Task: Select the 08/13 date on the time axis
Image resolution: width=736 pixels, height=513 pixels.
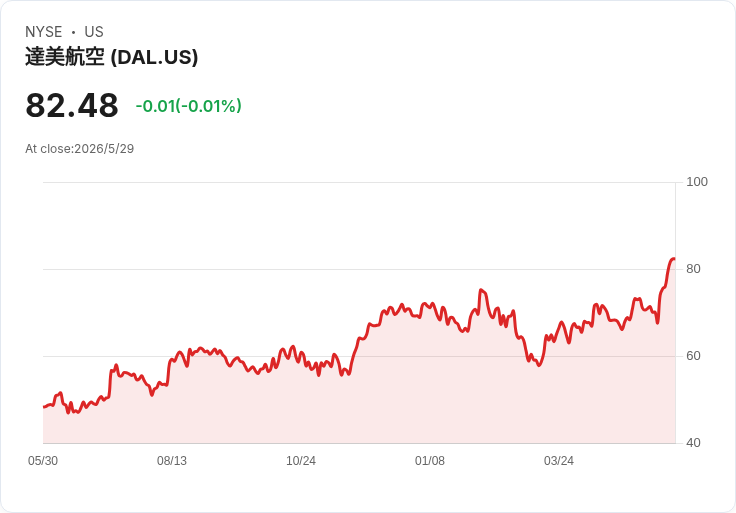Action: [172, 461]
